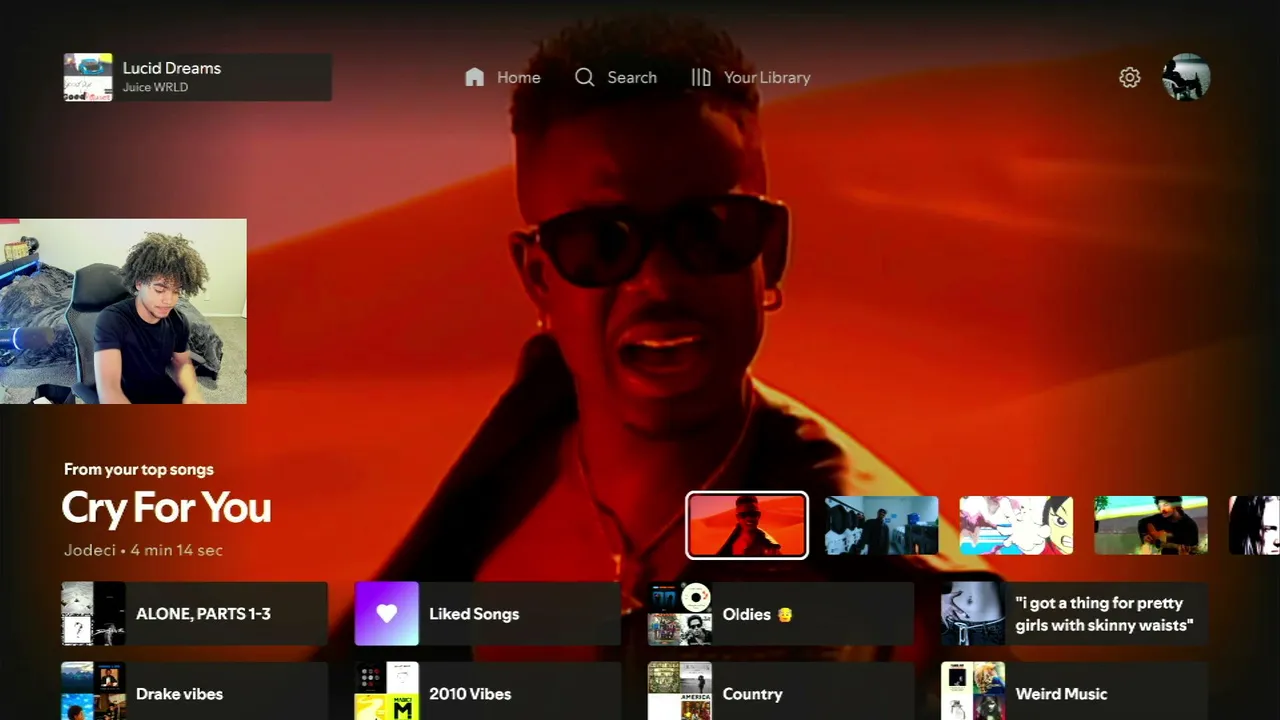Open the Drake vibes playlist

(x=195, y=691)
